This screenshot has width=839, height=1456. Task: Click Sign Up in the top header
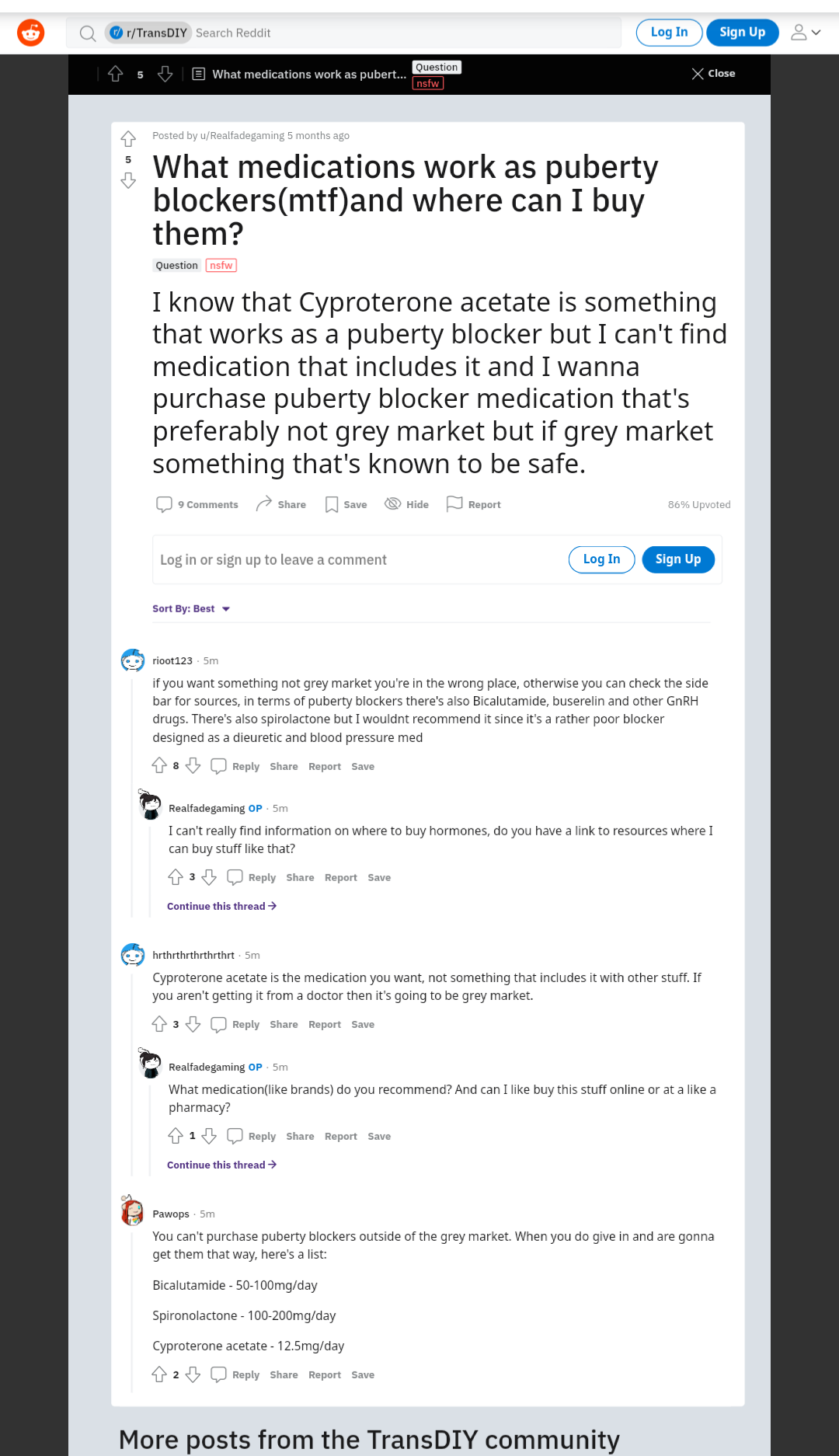tap(742, 33)
